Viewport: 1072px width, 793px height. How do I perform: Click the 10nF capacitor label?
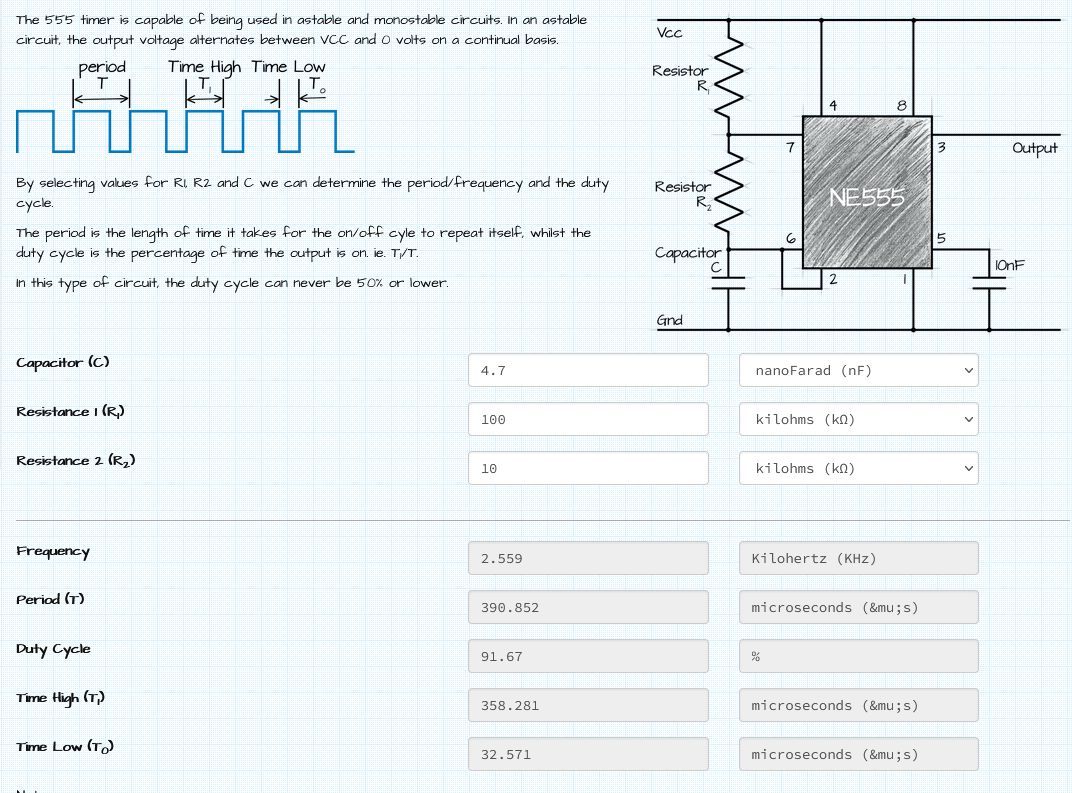pyautogui.click(x=1009, y=265)
